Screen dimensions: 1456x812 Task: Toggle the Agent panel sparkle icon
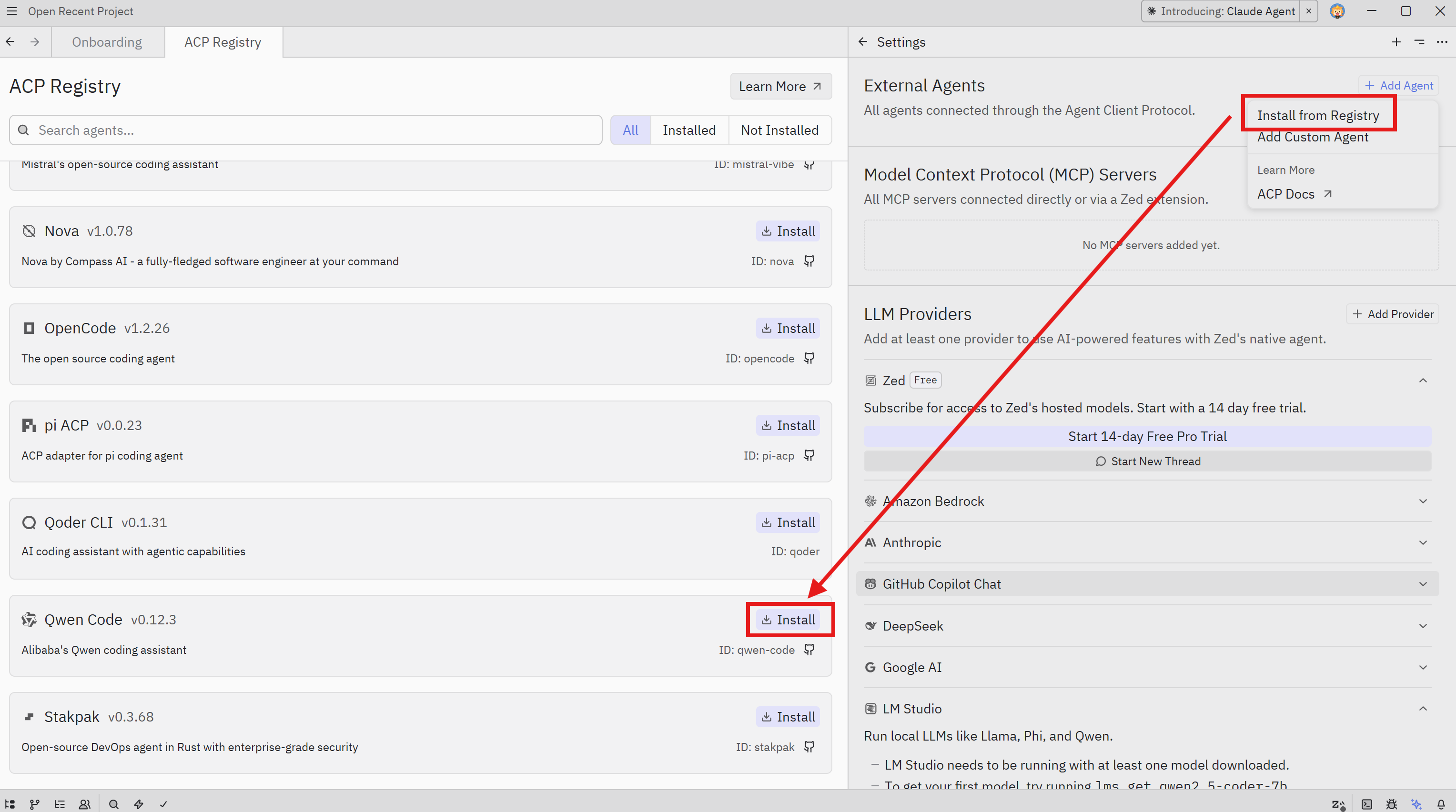[1416, 803]
